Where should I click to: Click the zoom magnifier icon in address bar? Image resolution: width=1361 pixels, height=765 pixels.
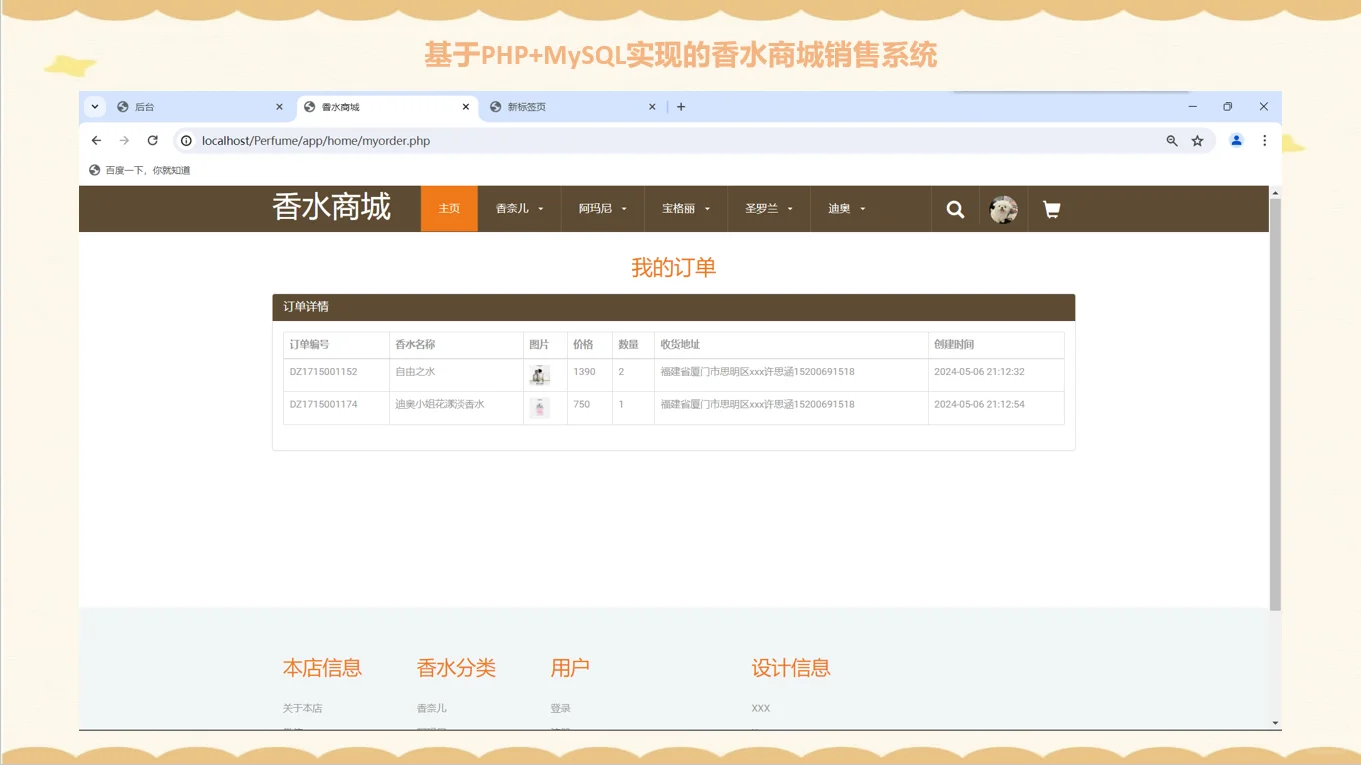1171,140
